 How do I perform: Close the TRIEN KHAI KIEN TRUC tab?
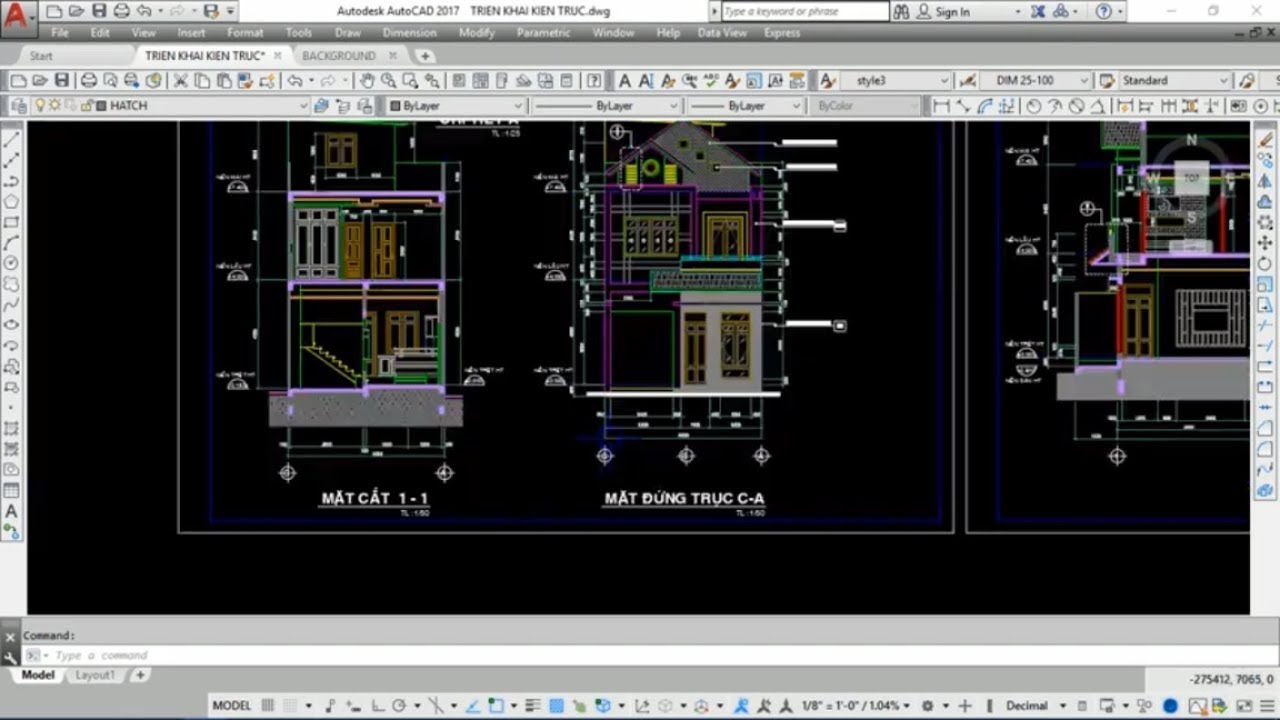[278, 56]
